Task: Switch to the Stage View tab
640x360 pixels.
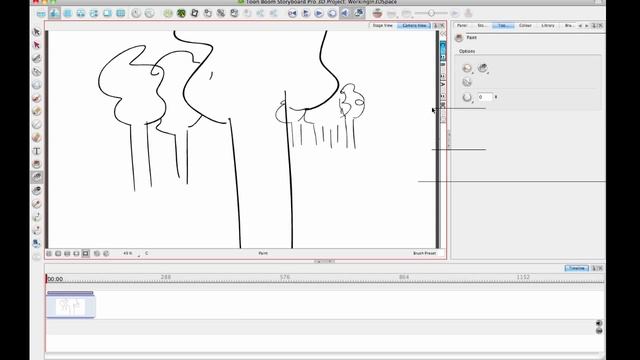Action: coord(382,25)
